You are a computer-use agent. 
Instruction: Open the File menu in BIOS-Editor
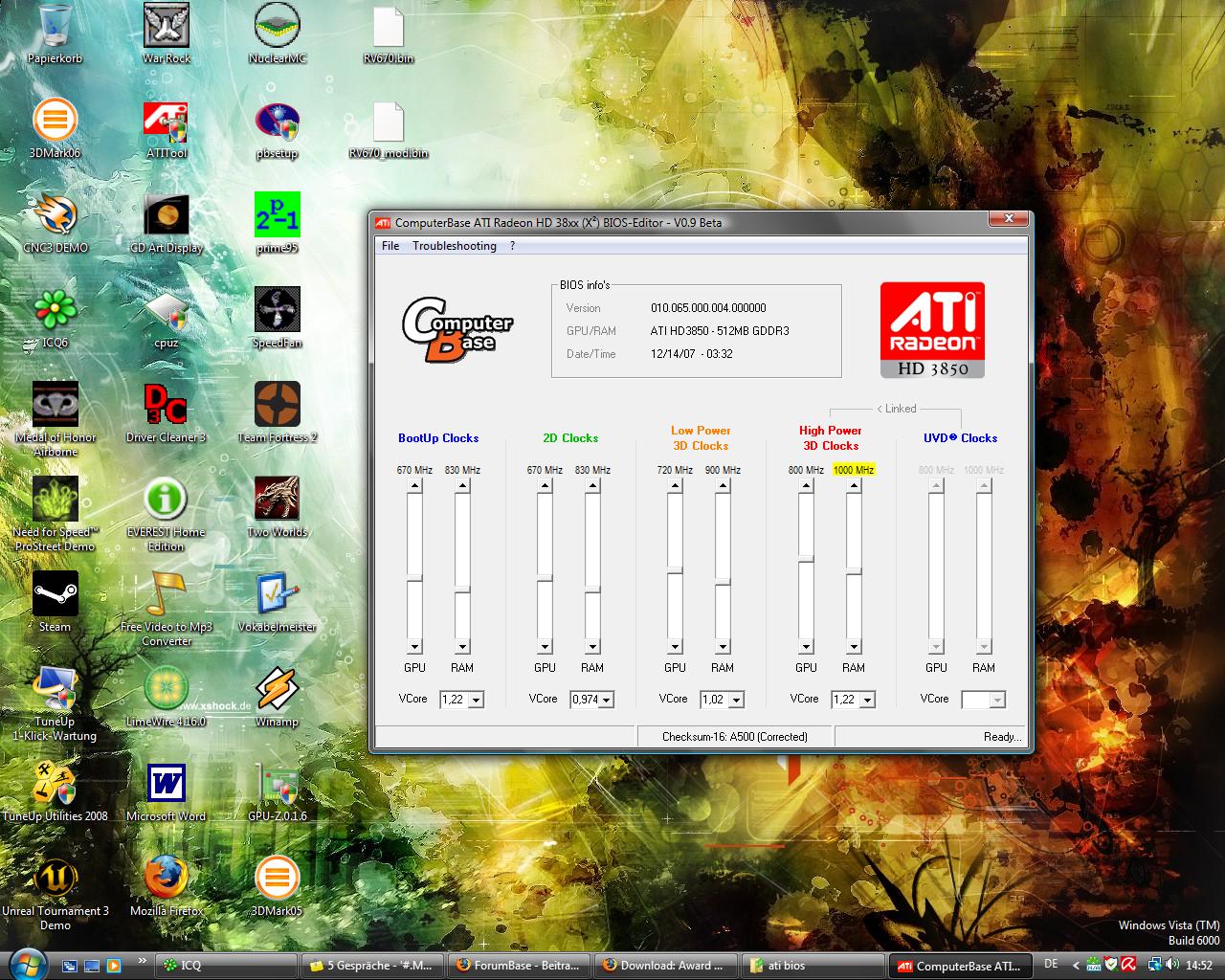pyautogui.click(x=390, y=246)
